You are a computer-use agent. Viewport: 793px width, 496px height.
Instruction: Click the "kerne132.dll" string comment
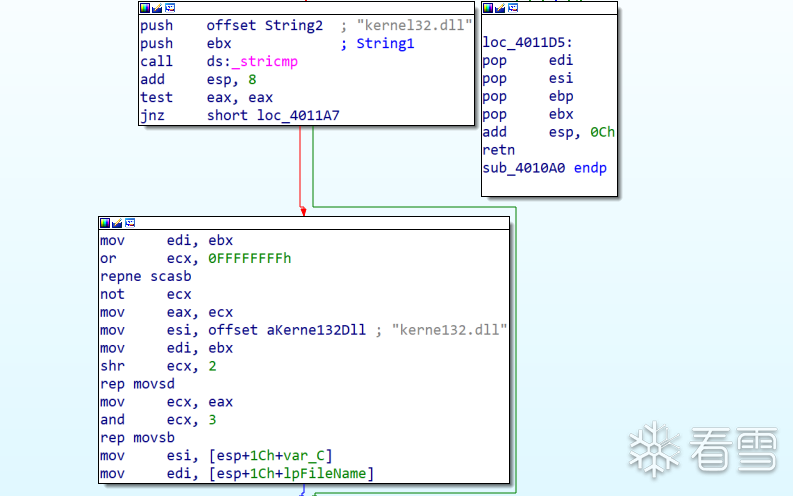pyautogui.click(x=449, y=330)
